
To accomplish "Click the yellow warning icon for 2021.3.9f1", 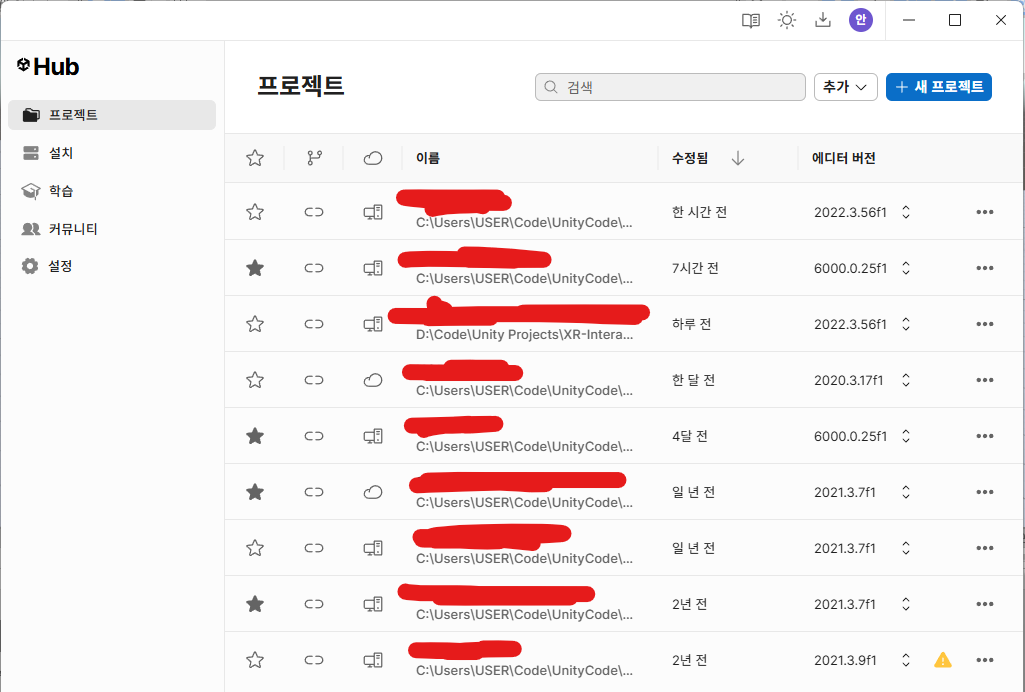I will point(943,660).
